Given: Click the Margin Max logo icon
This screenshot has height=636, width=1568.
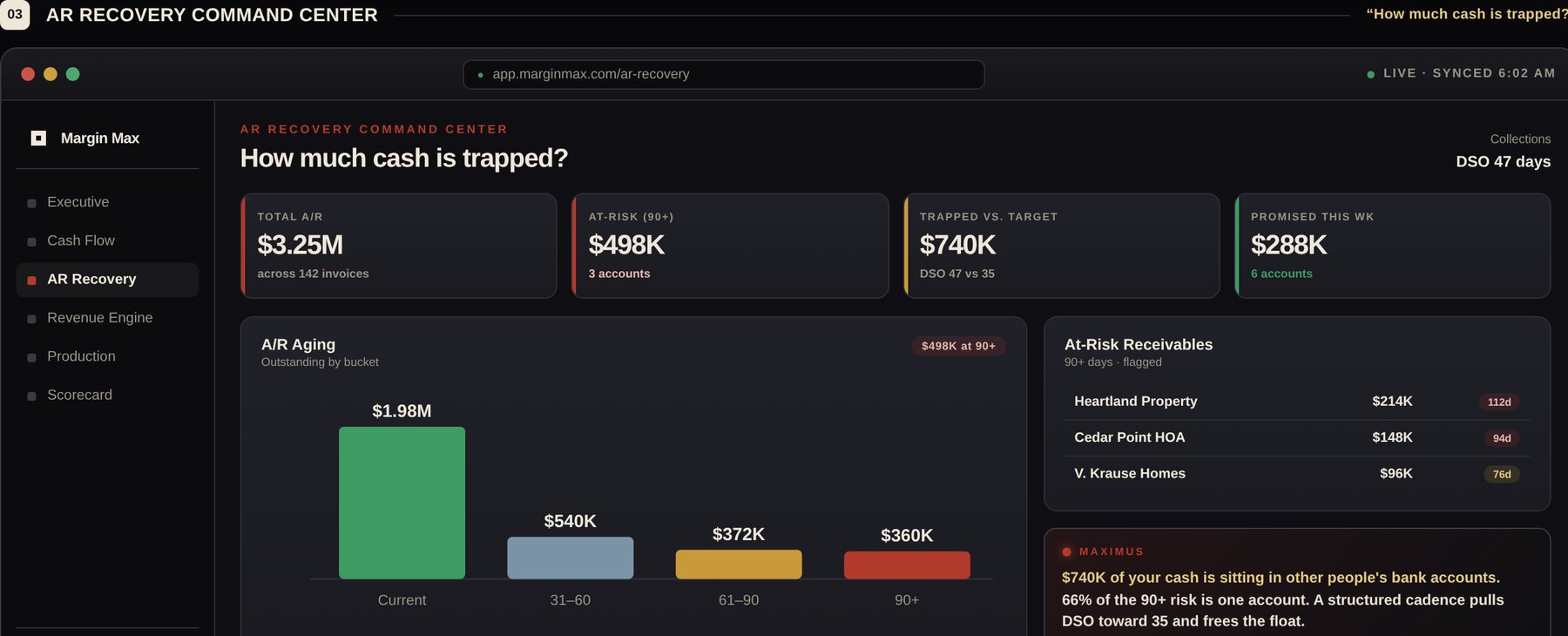Looking at the screenshot, I should coord(38,138).
